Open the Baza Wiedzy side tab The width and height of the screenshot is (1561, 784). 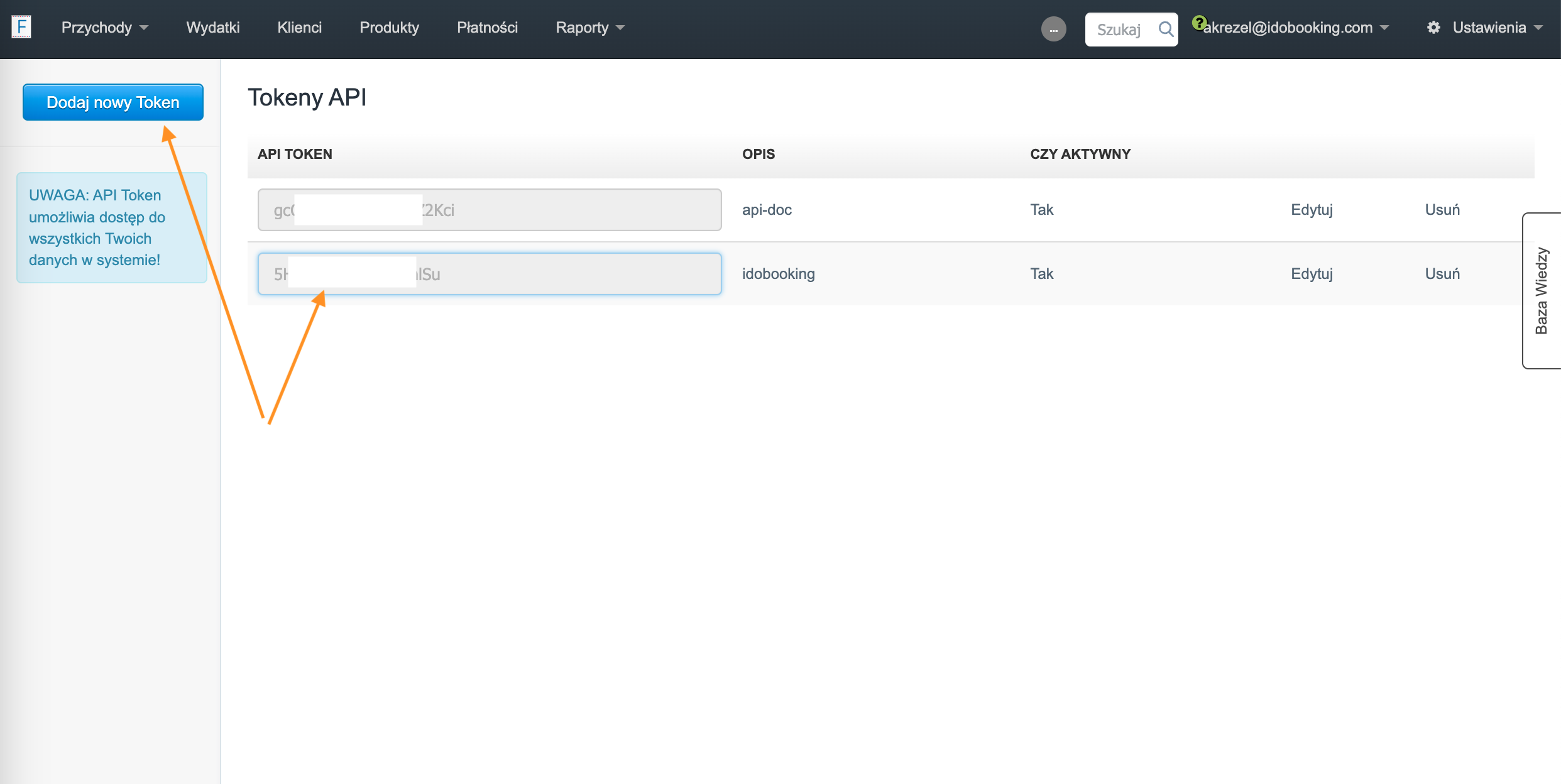pyautogui.click(x=1541, y=291)
